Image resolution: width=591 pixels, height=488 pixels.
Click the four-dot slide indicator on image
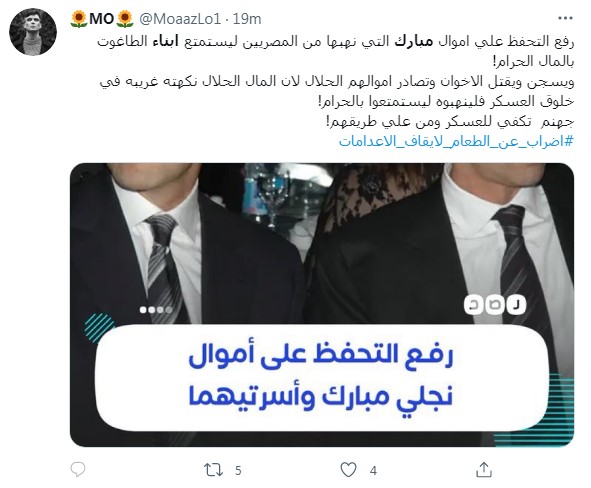(x=156, y=310)
